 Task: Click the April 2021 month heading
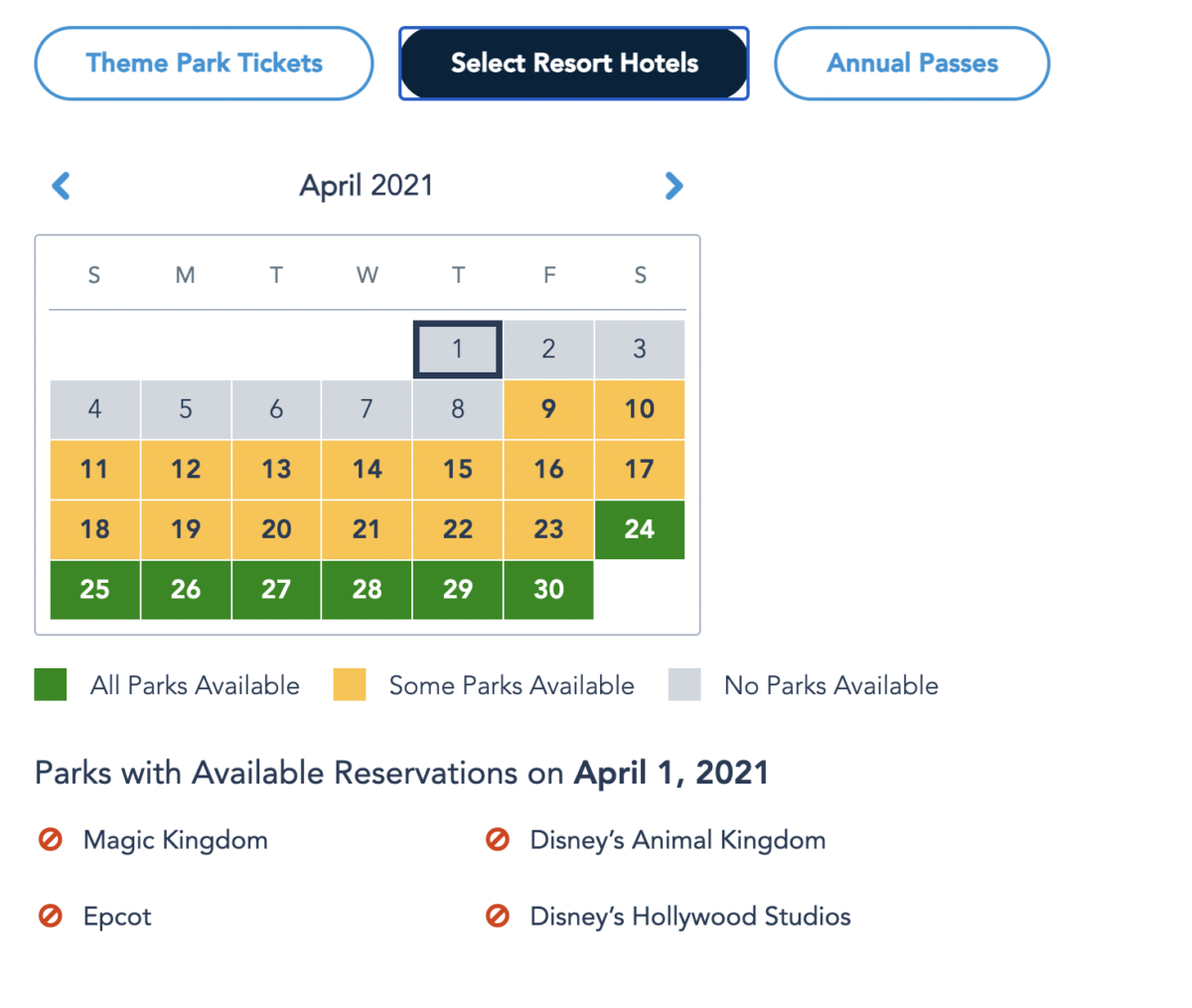click(x=367, y=186)
